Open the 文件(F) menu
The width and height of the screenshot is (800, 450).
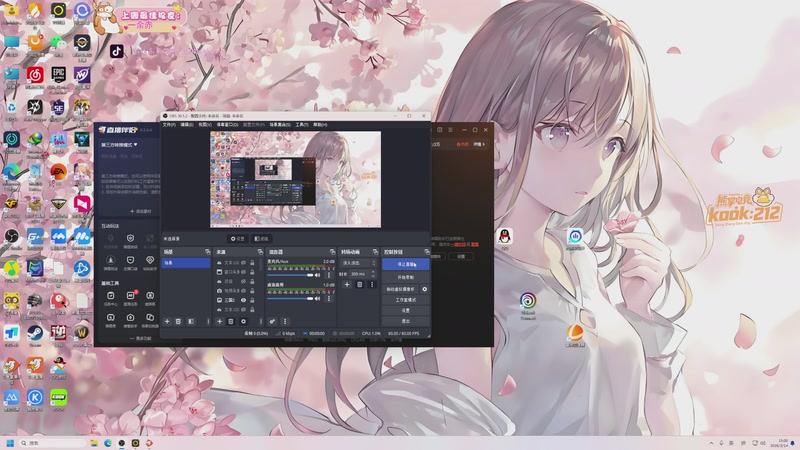pyautogui.click(x=169, y=124)
